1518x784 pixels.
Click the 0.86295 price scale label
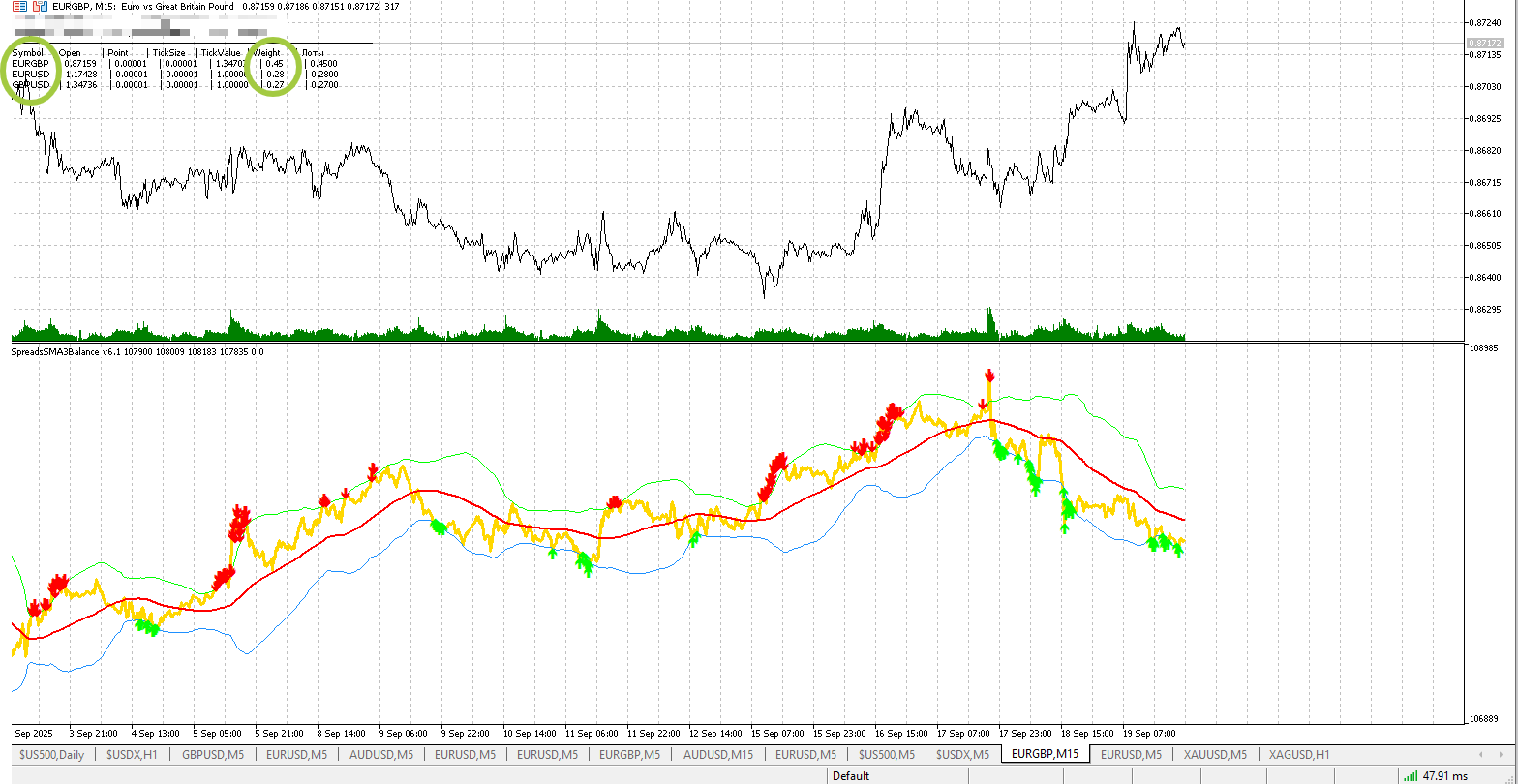pos(1484,310)
